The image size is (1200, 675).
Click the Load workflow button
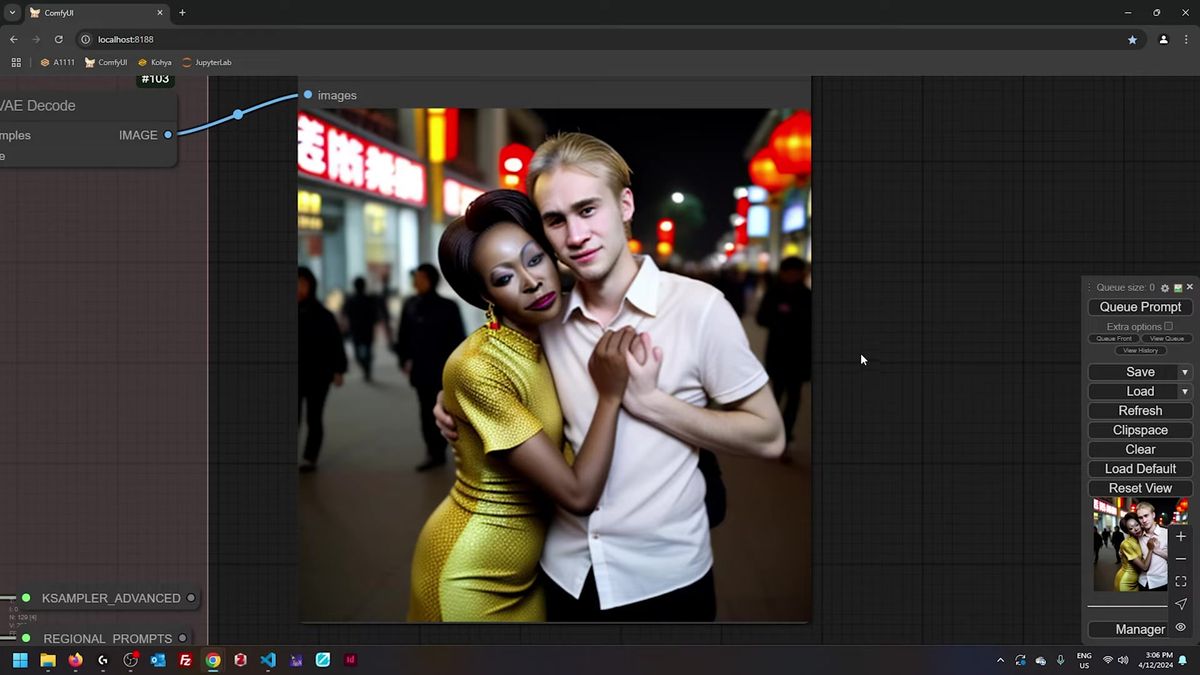pyautogui.click(x=1133, y=391)
